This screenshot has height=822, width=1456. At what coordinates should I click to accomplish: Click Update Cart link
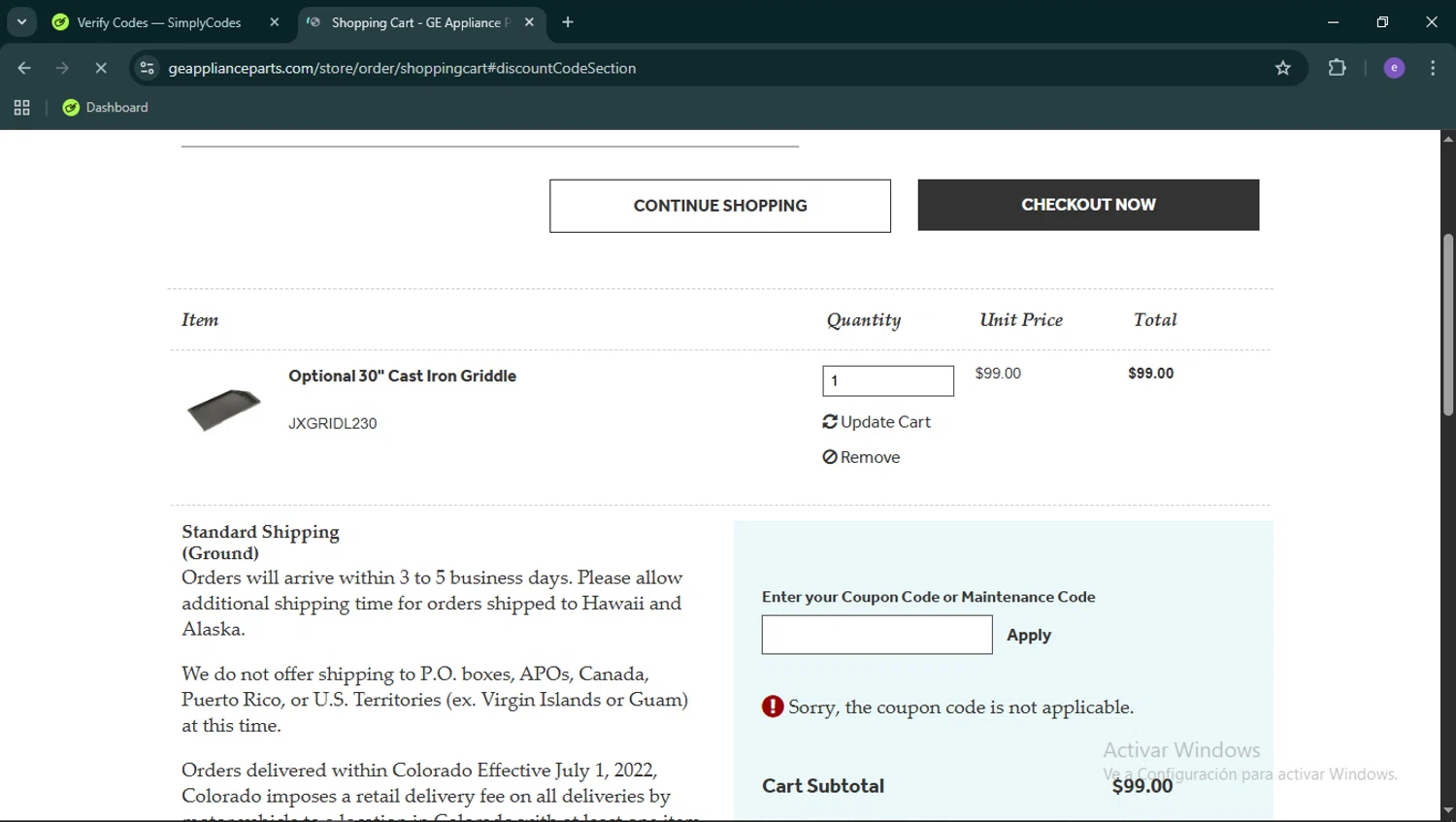[x=877, y=422]
